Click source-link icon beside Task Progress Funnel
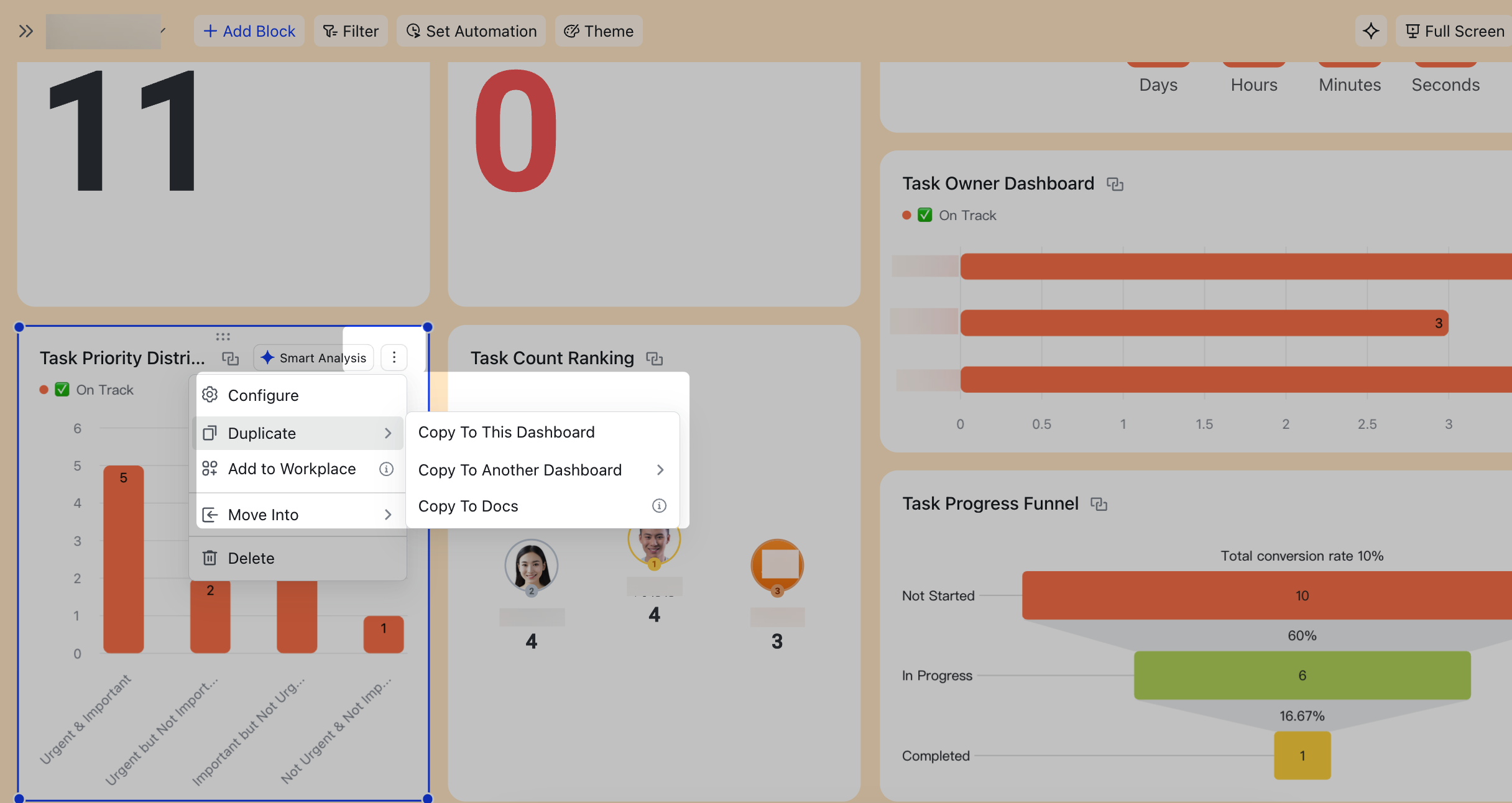The image size is (1512, 803). pos(1099,504)
